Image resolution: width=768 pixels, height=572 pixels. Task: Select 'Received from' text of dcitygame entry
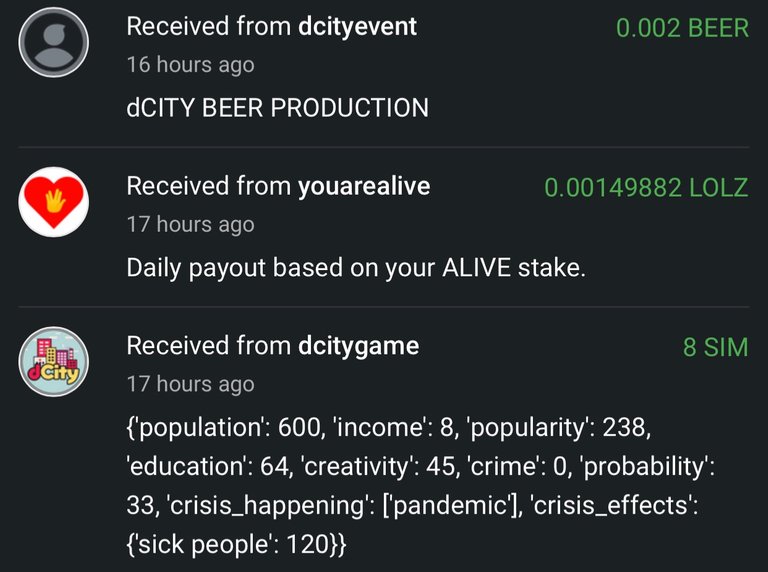[x=209, y=346]
